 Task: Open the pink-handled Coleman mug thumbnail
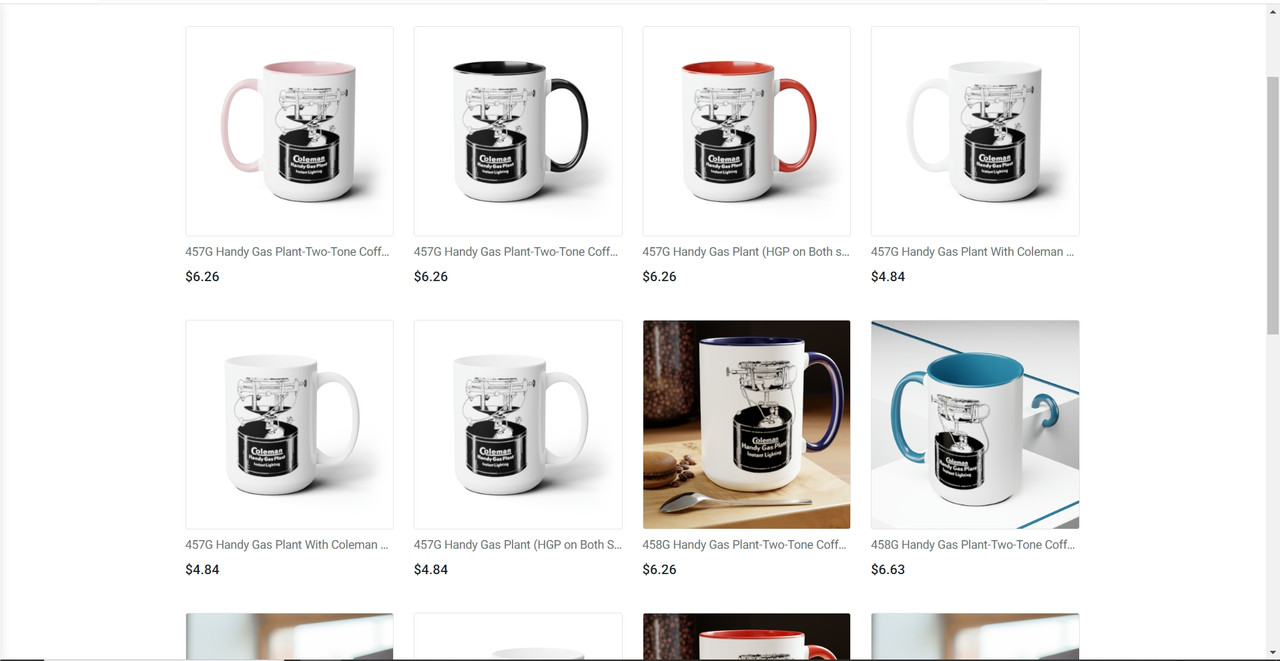coord(289,131)
